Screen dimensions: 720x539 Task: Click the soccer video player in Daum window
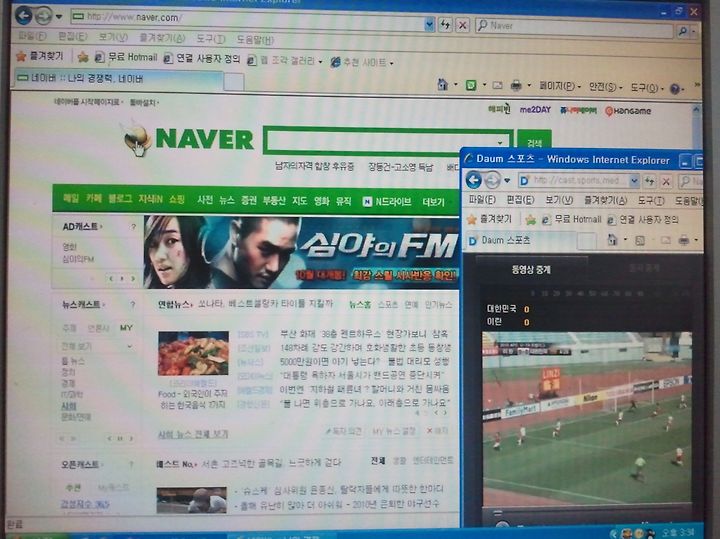click(587, 418)
